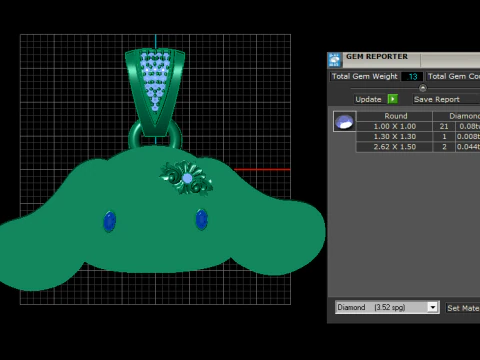The image size is (480, 360).
Task: Click the Total Gem Count label
Action: click(453, 76)
